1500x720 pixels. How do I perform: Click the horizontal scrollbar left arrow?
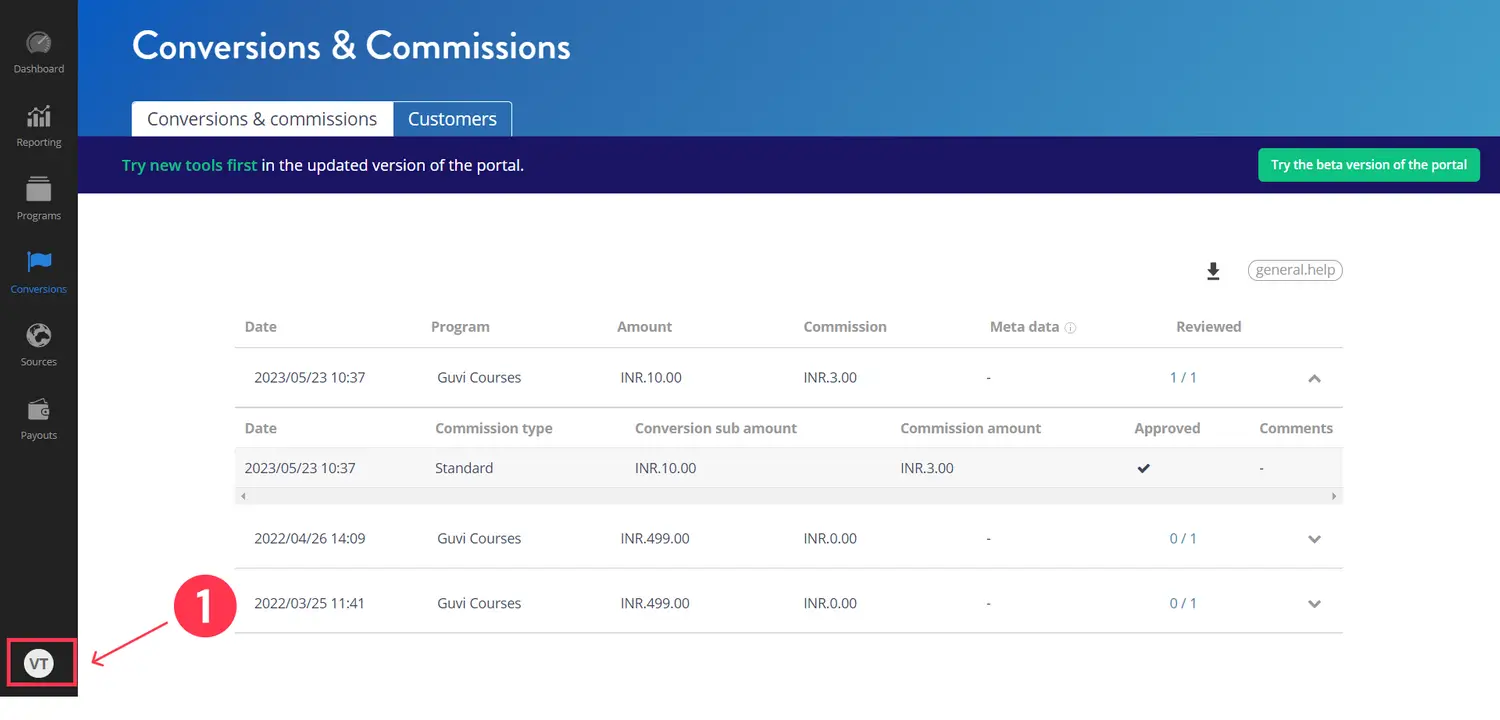(x=243, y=496)
